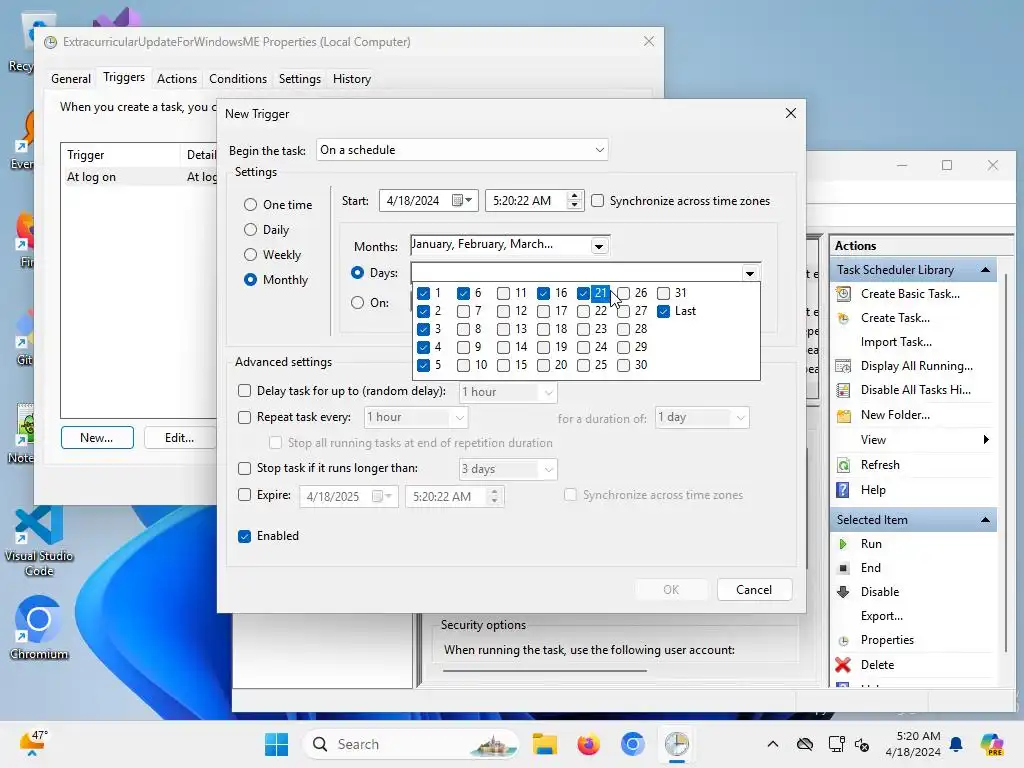The width and height of the screenshot is (1024, 768).
Task: Collapse the Selected Item section
Action: 985,520
